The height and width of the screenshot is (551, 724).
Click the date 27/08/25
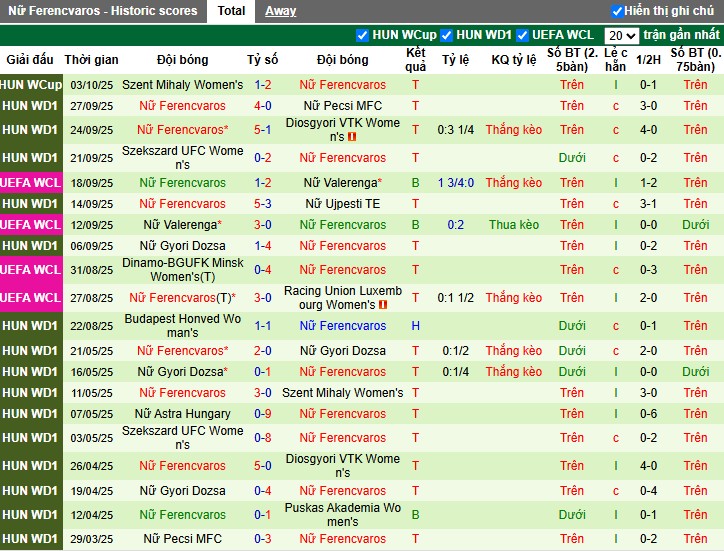[x=91, y=298]
